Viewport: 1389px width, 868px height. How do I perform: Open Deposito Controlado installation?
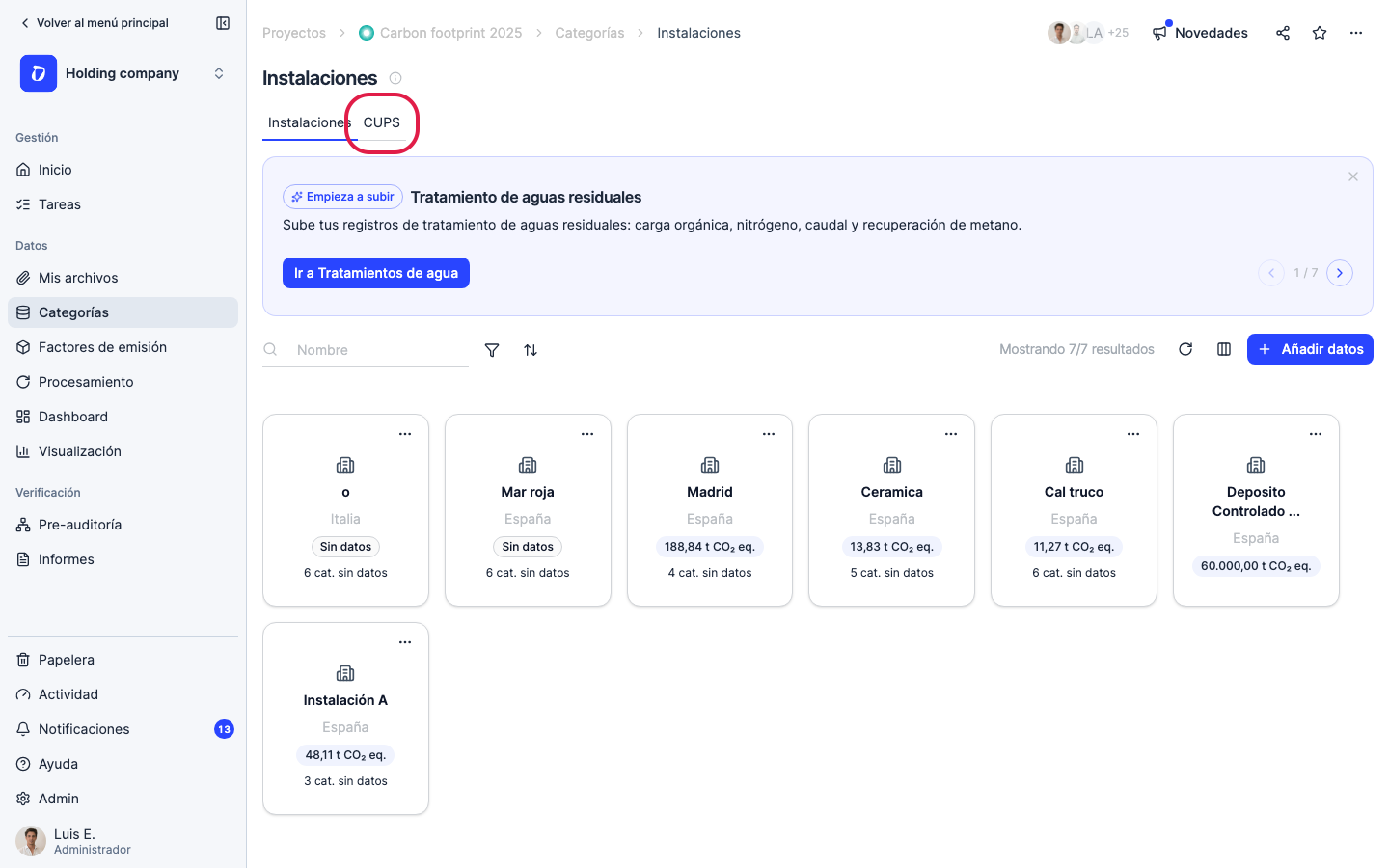[x=1256, y=510]
